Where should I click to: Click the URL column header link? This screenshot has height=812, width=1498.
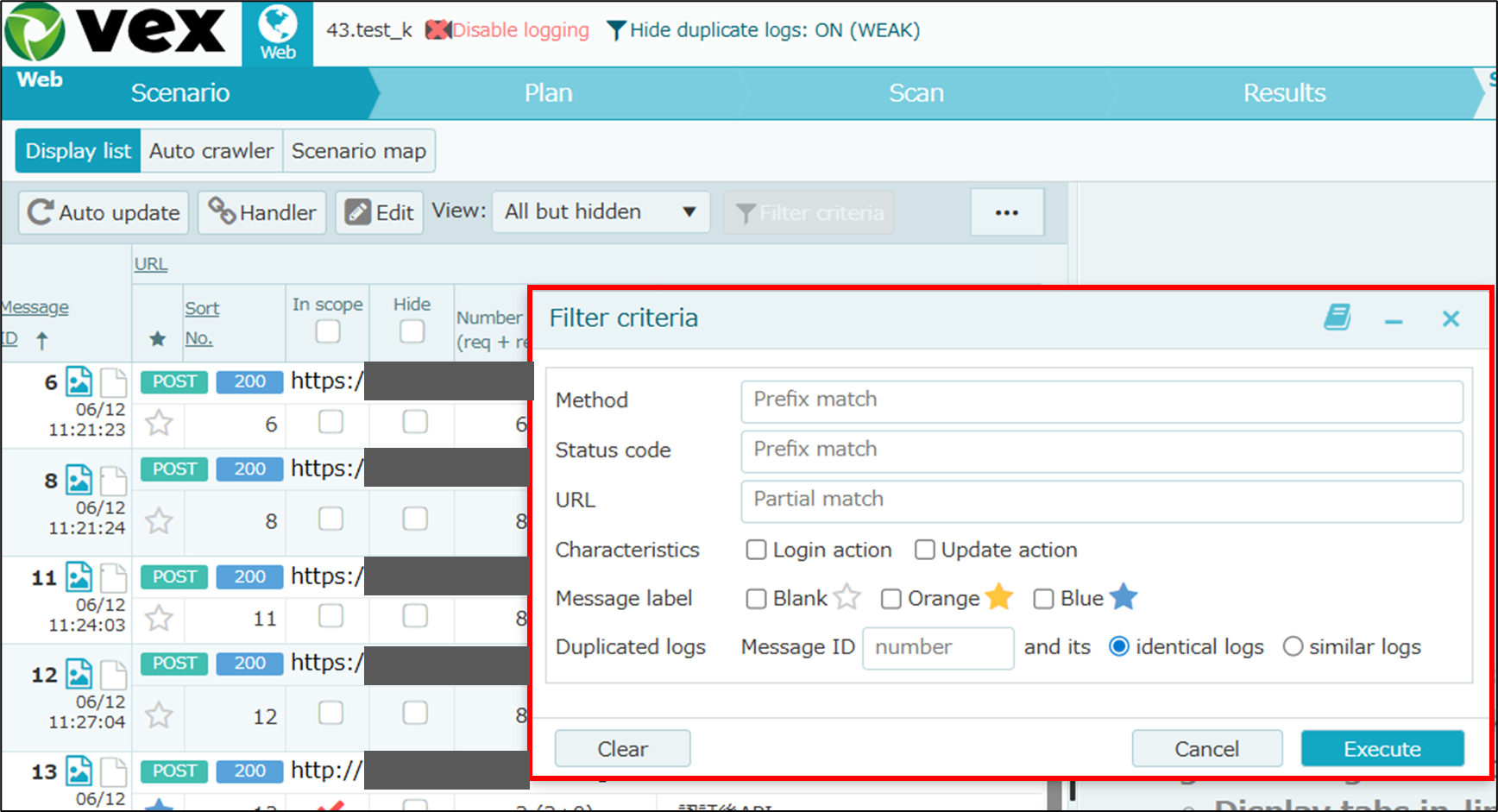click(x=150, y=264)
